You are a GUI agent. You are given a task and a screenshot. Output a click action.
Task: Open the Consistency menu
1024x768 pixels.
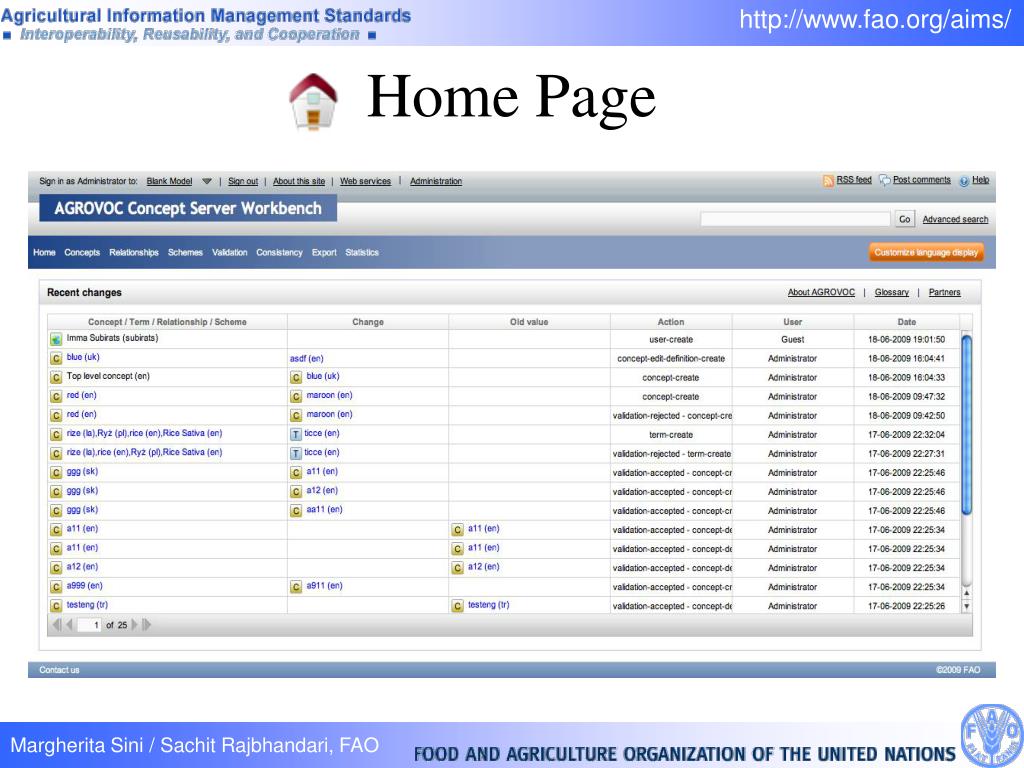[x=280, y=253]
